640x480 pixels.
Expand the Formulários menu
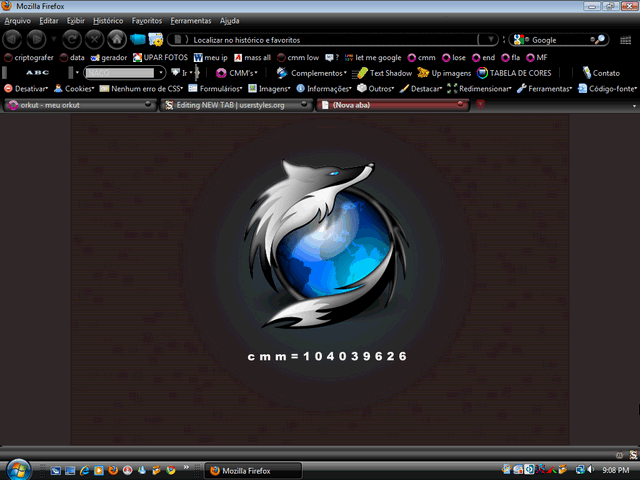(x=215, y=89)
